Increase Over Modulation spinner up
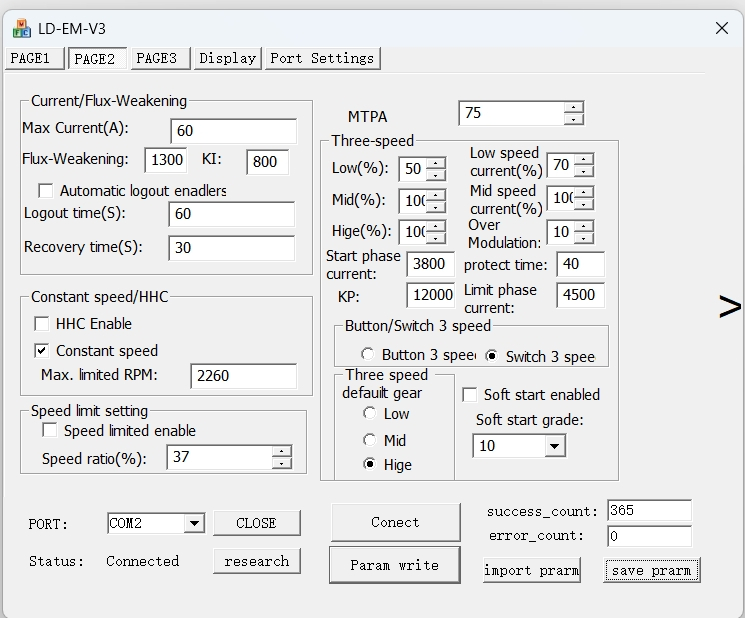The width and height of the screenshot is (745, 618). click(x=584, y=227)
